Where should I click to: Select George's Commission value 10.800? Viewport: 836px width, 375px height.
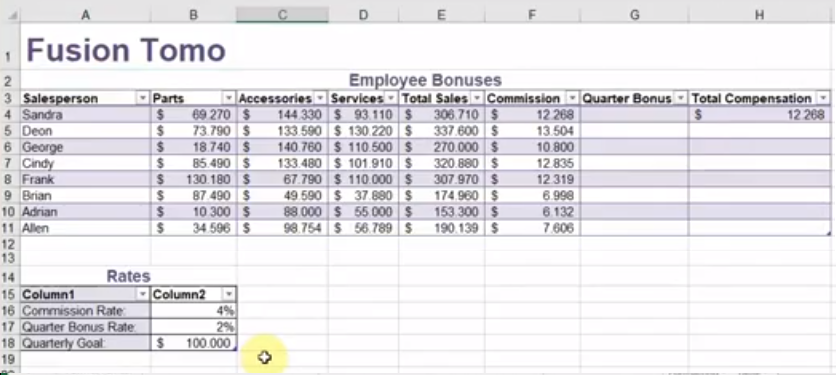click(x=532, y=147)
